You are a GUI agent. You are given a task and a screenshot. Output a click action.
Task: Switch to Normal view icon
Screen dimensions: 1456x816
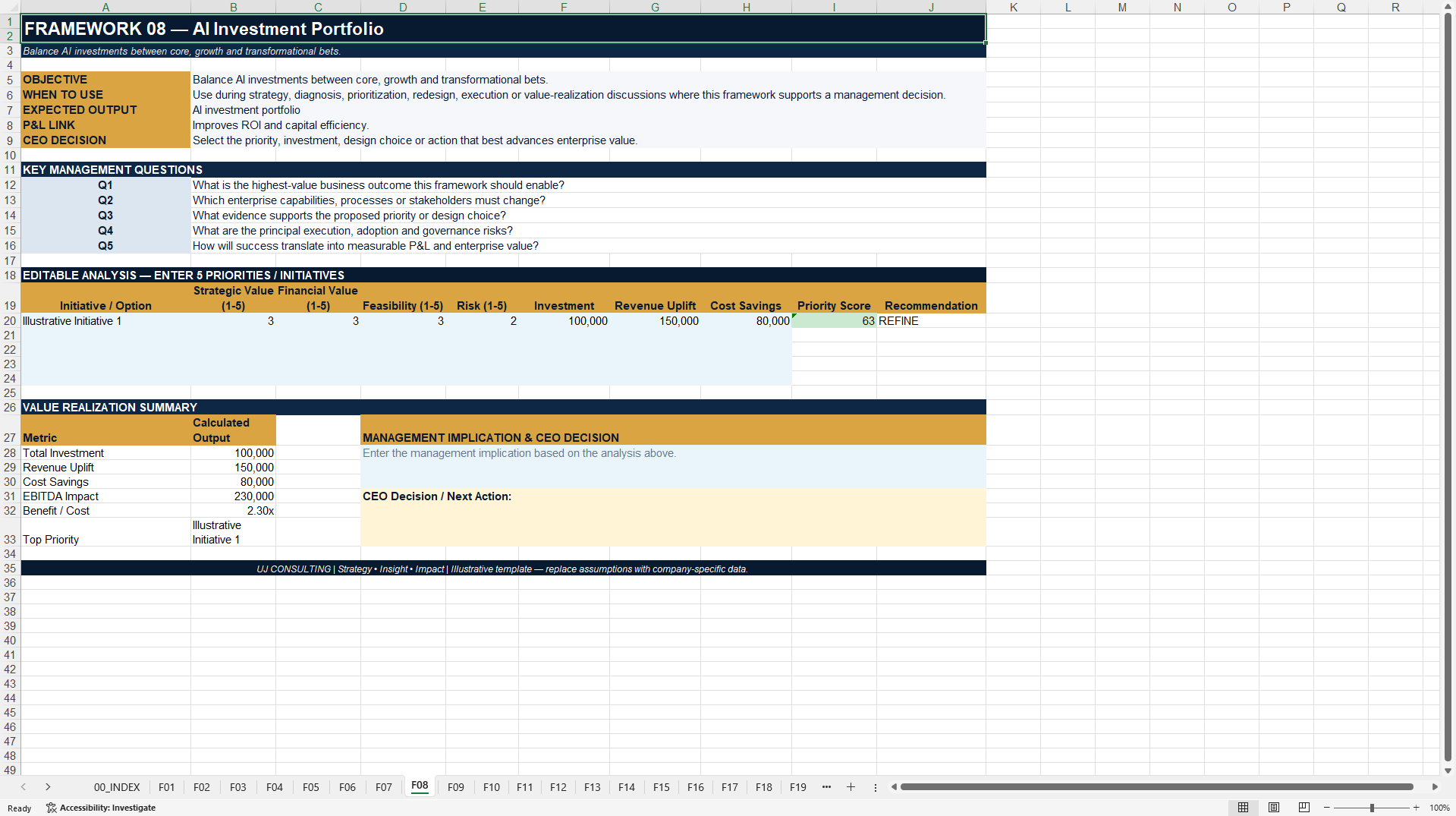(x=1243, y=808)
